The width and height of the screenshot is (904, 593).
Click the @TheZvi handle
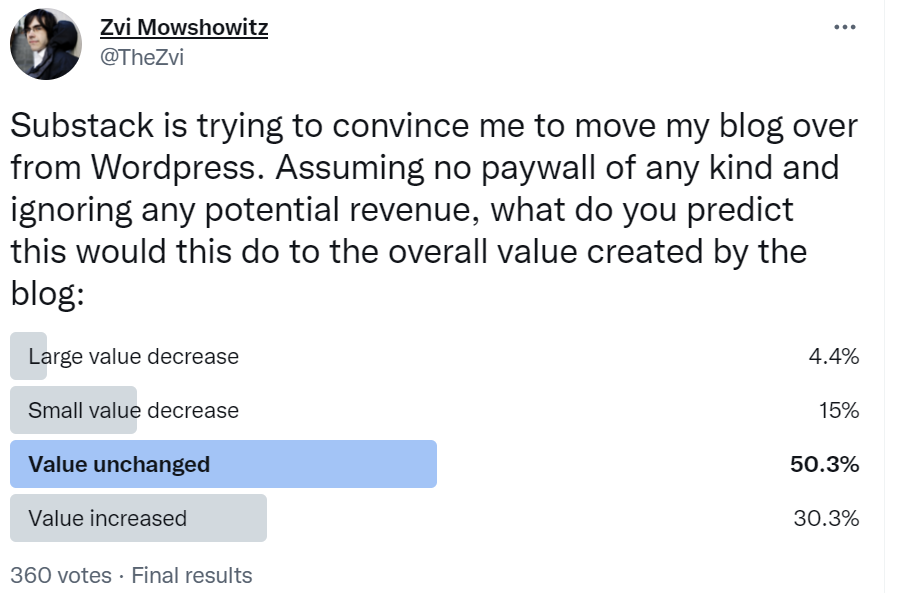[141, 57]
